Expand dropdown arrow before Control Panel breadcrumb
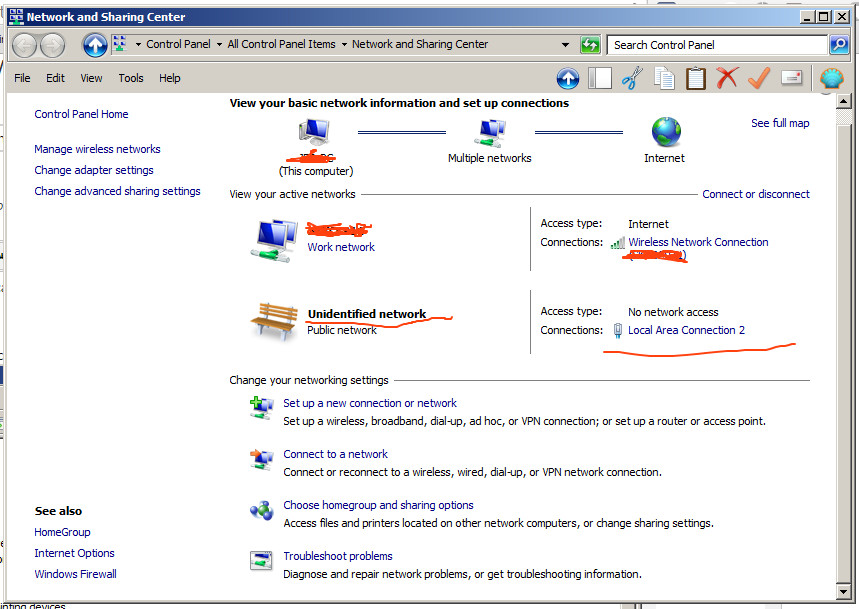Image resolution: width=859 pixels, height=609 pixels. pos(138,44)
